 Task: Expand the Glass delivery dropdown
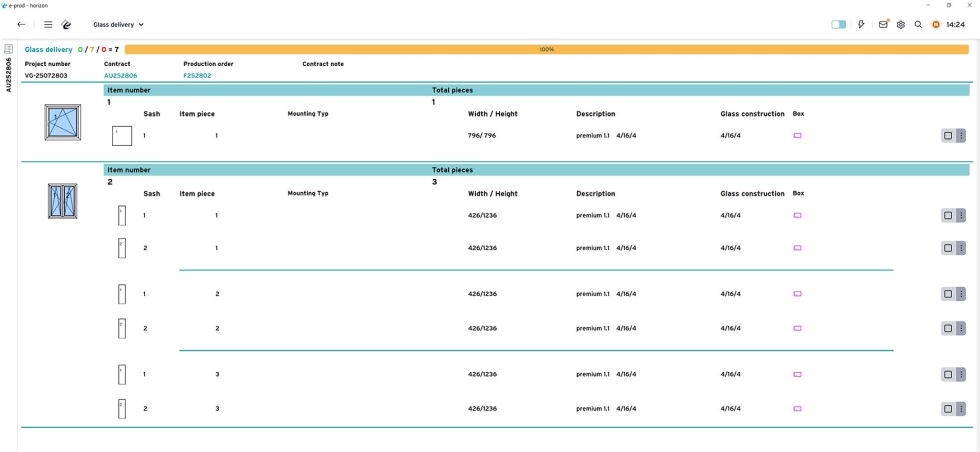(118, 25)
